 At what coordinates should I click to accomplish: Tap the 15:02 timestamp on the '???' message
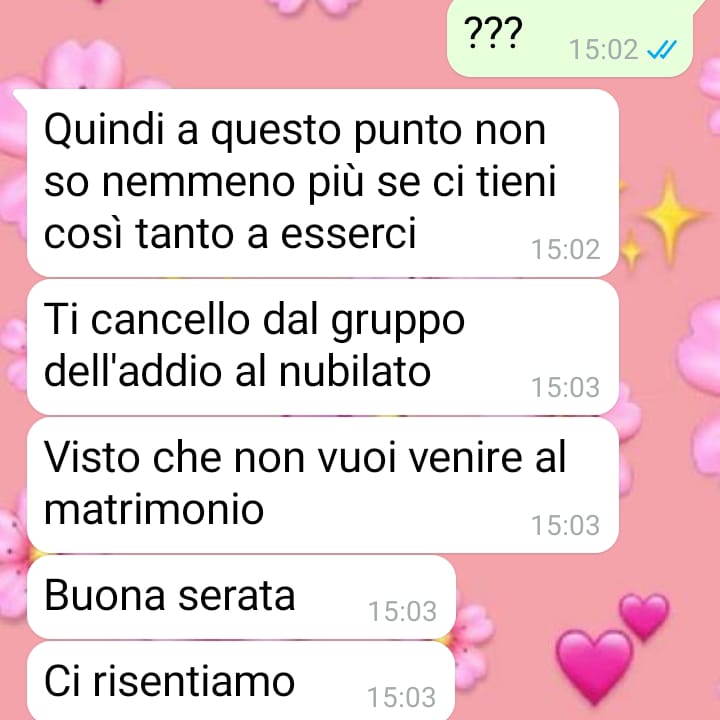tap(603, 50)
